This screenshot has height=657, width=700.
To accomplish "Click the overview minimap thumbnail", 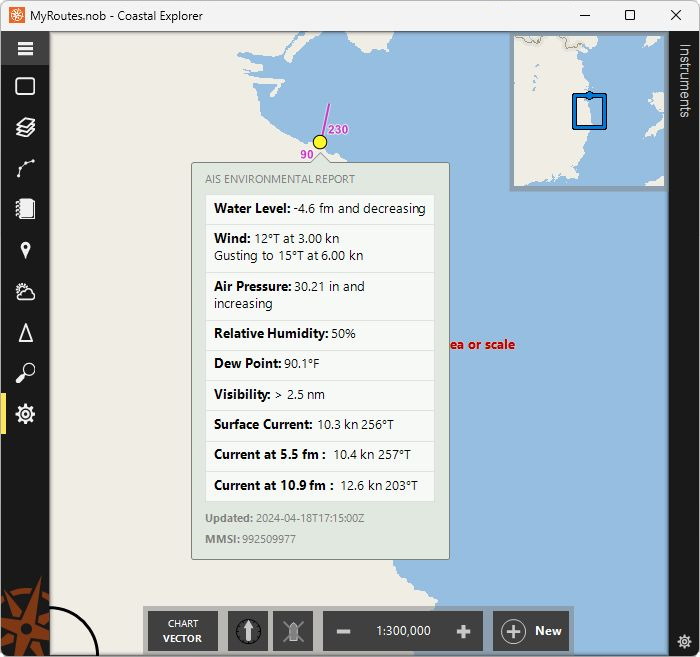I will point(588,111).
